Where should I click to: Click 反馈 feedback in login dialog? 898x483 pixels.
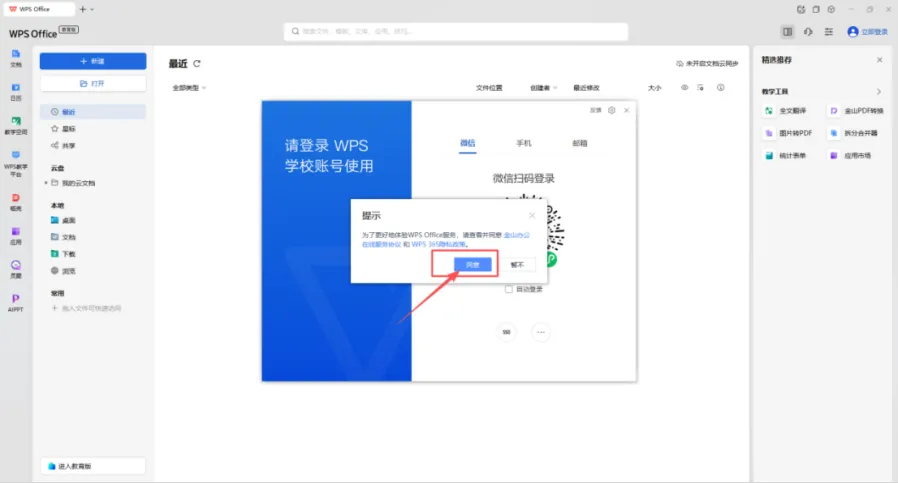click(596, 110)
